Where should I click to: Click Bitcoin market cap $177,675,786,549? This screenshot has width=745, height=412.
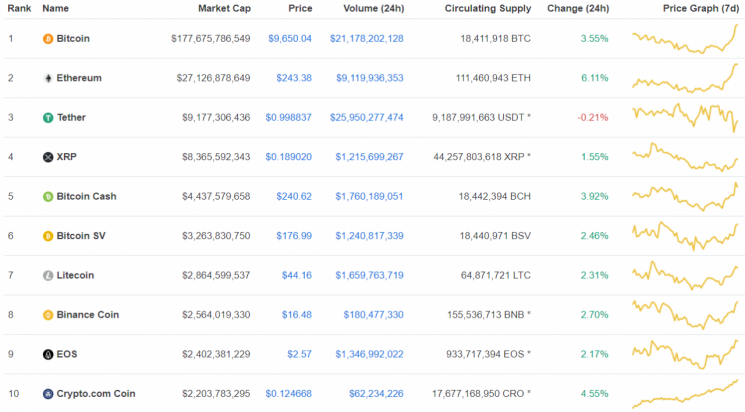(x=211, y=38)
